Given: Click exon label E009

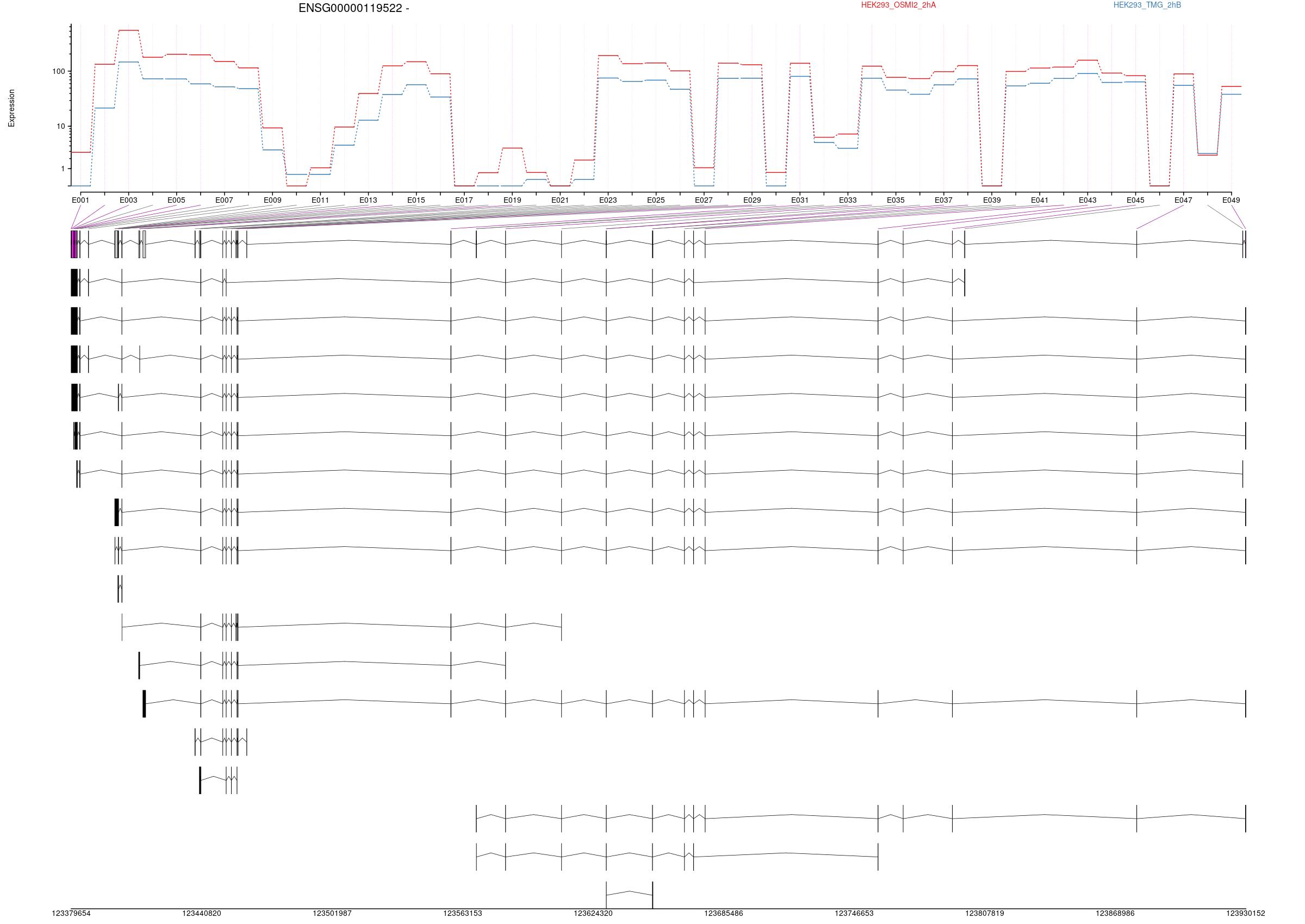Looking at the screenshot, I should (x=272, y=200).
